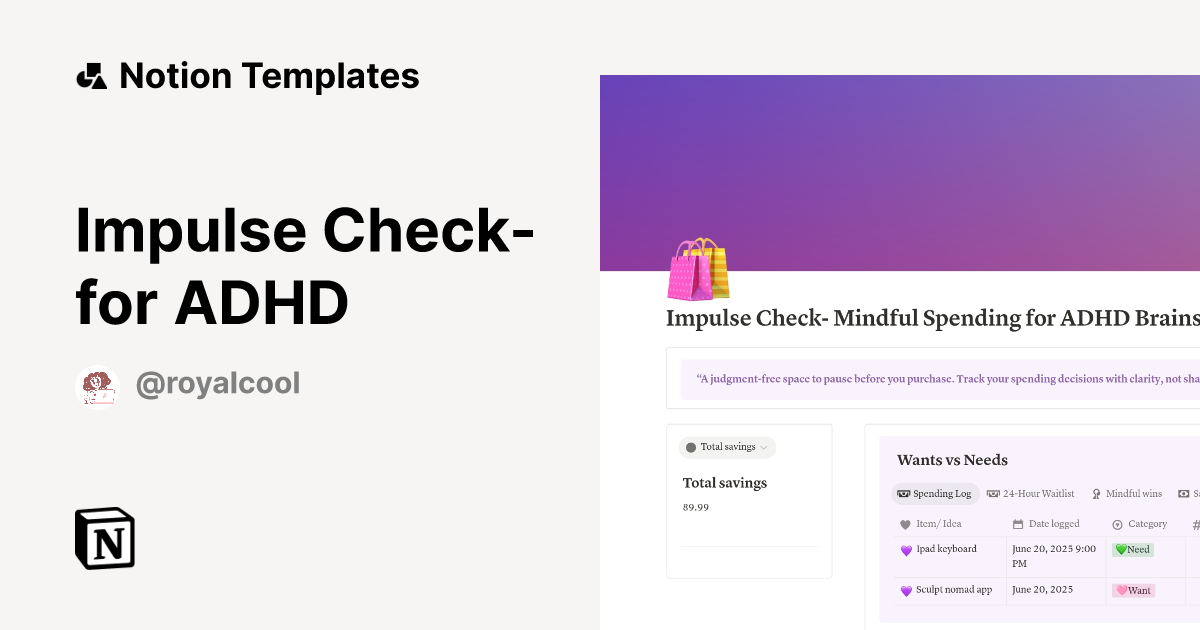Click the heart icon in Item/Idea column header
Screen dimensions: 1200x630
[903, 523]
